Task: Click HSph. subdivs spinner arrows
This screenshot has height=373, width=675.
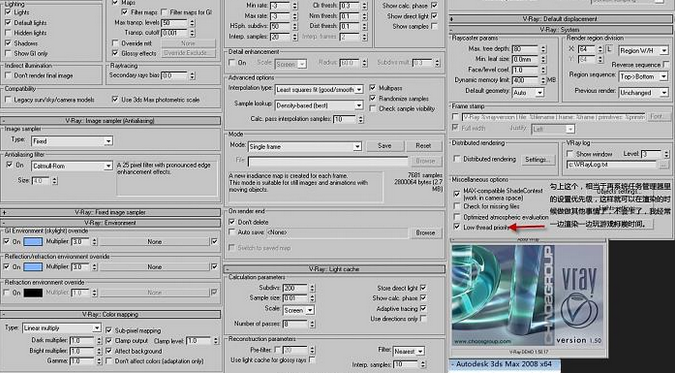Action: (x=294, y=26)
